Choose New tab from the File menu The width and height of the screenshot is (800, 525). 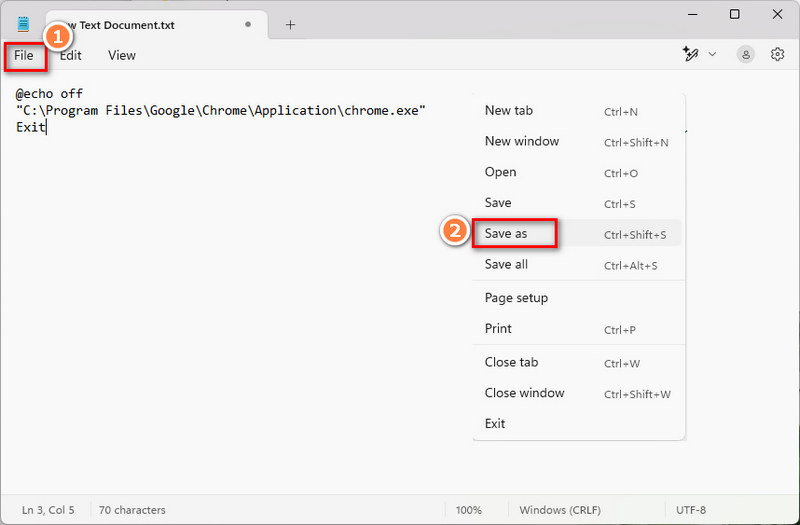[578, 111]
